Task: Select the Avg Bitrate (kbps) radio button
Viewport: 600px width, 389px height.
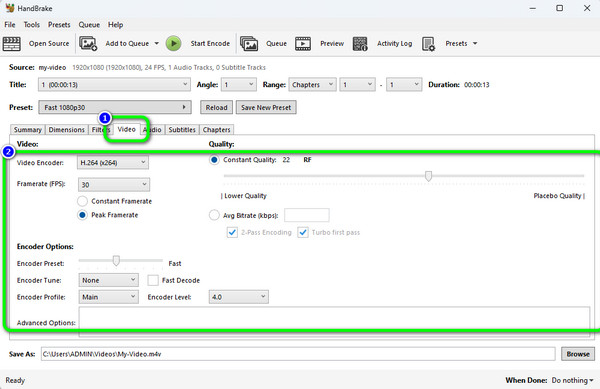Action: [214, 215]
